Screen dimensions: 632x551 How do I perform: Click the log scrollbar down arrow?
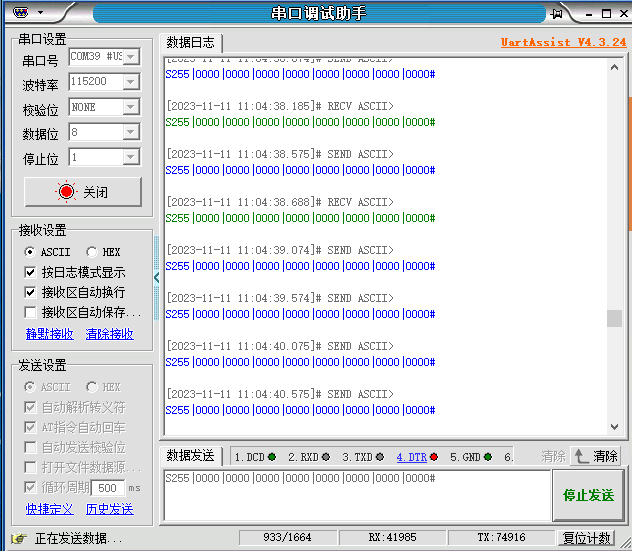[614, 426]
